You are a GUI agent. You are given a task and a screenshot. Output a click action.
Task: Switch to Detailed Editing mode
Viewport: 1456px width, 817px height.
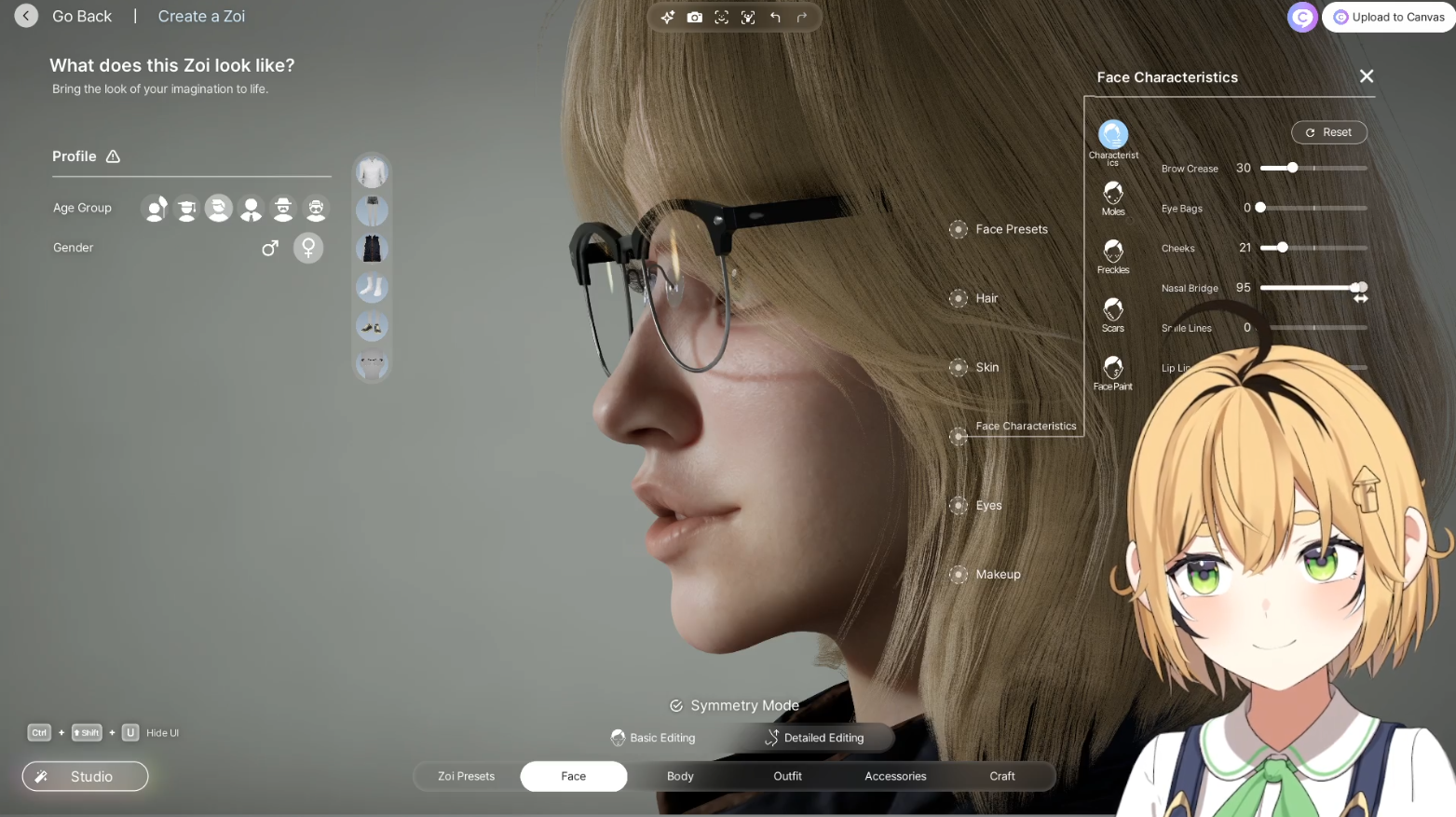click(814, 738)
